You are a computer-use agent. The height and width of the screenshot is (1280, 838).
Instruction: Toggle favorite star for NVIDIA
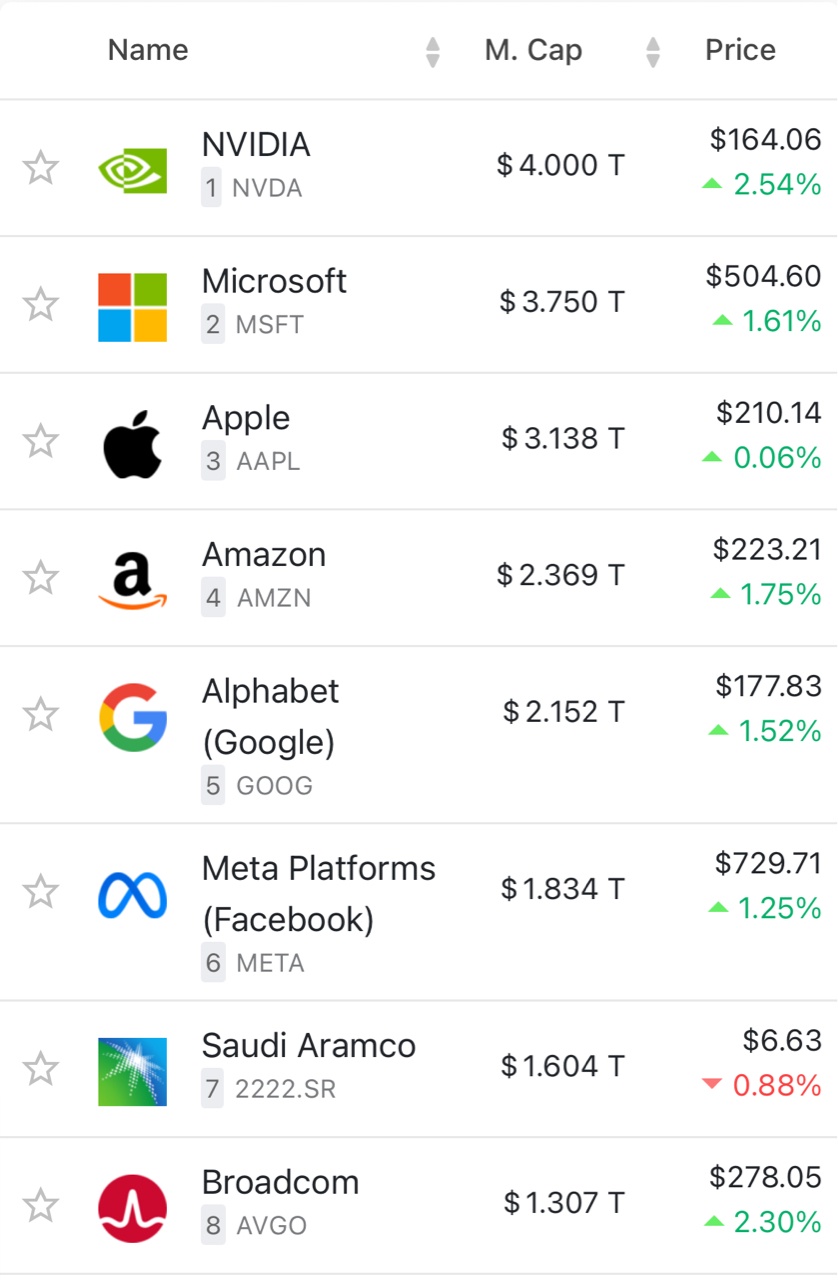click(x=41, y=167)
